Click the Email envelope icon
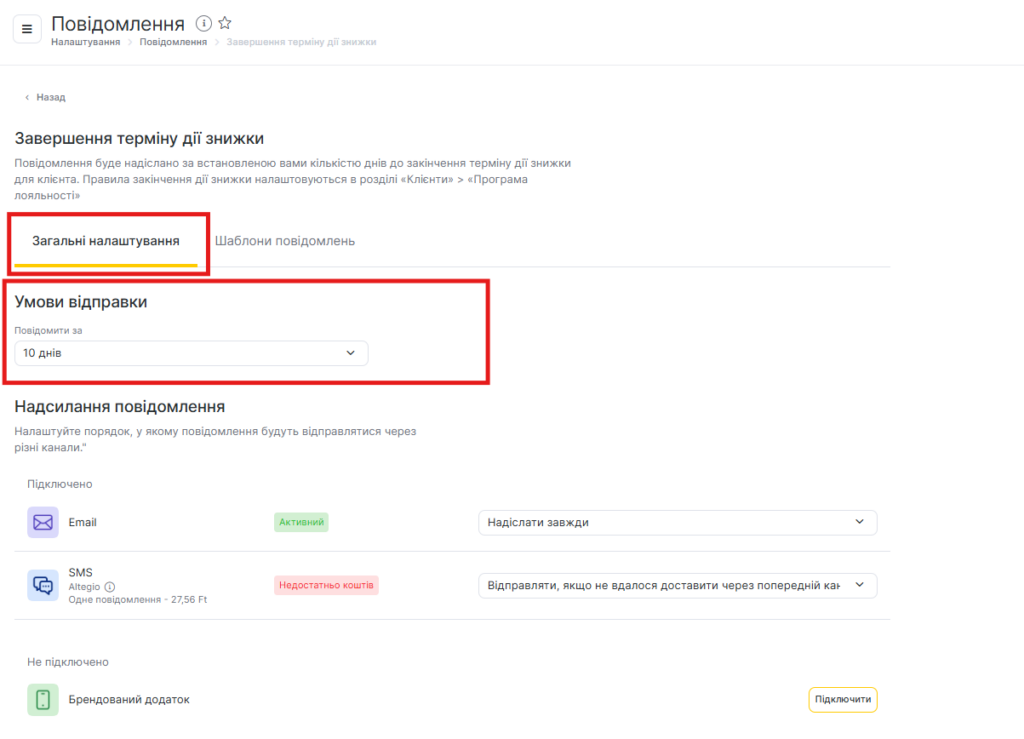The image size is (1024, 739). pyautogui.click(x=43, y=522)
